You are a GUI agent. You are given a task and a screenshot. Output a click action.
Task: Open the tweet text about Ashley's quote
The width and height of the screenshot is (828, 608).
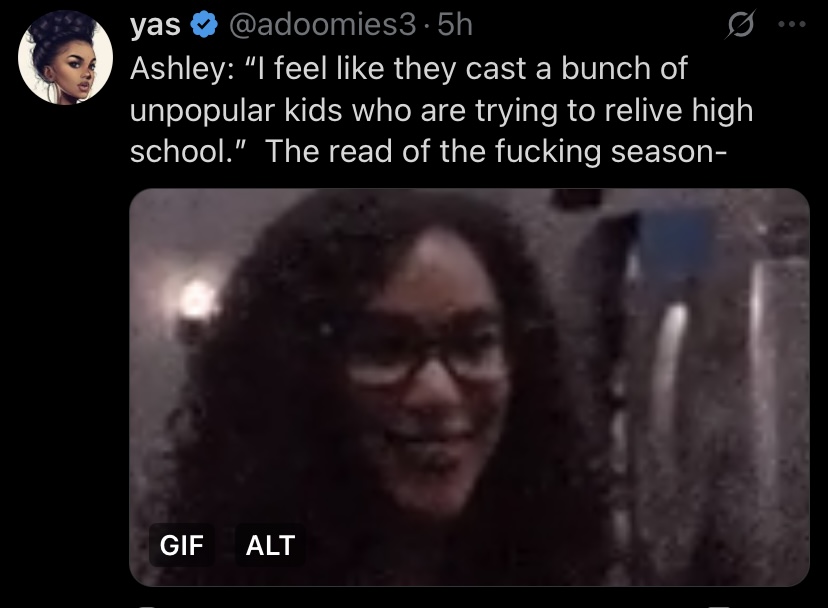tap(441, 110)
